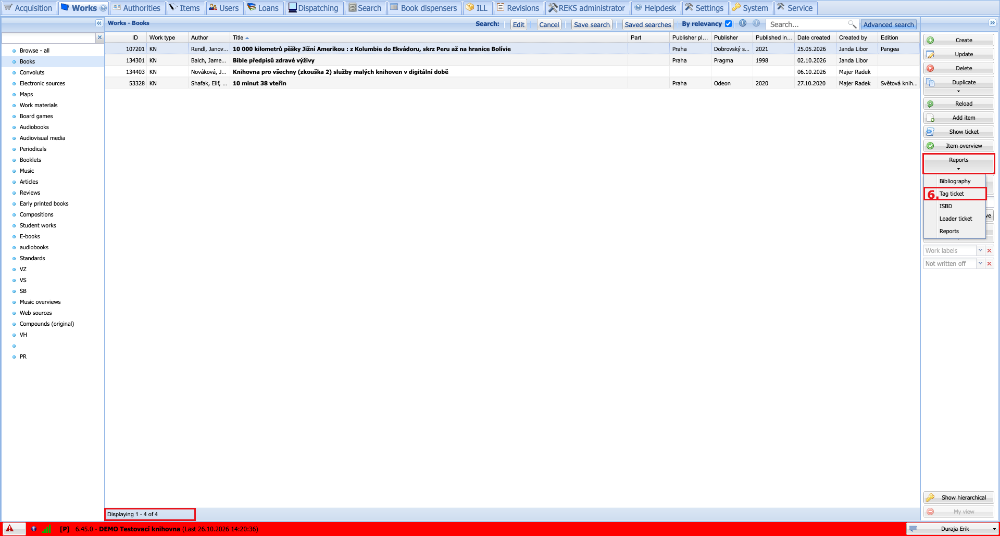
Task: Click the Save search button
Action: (x=591, y=24)
